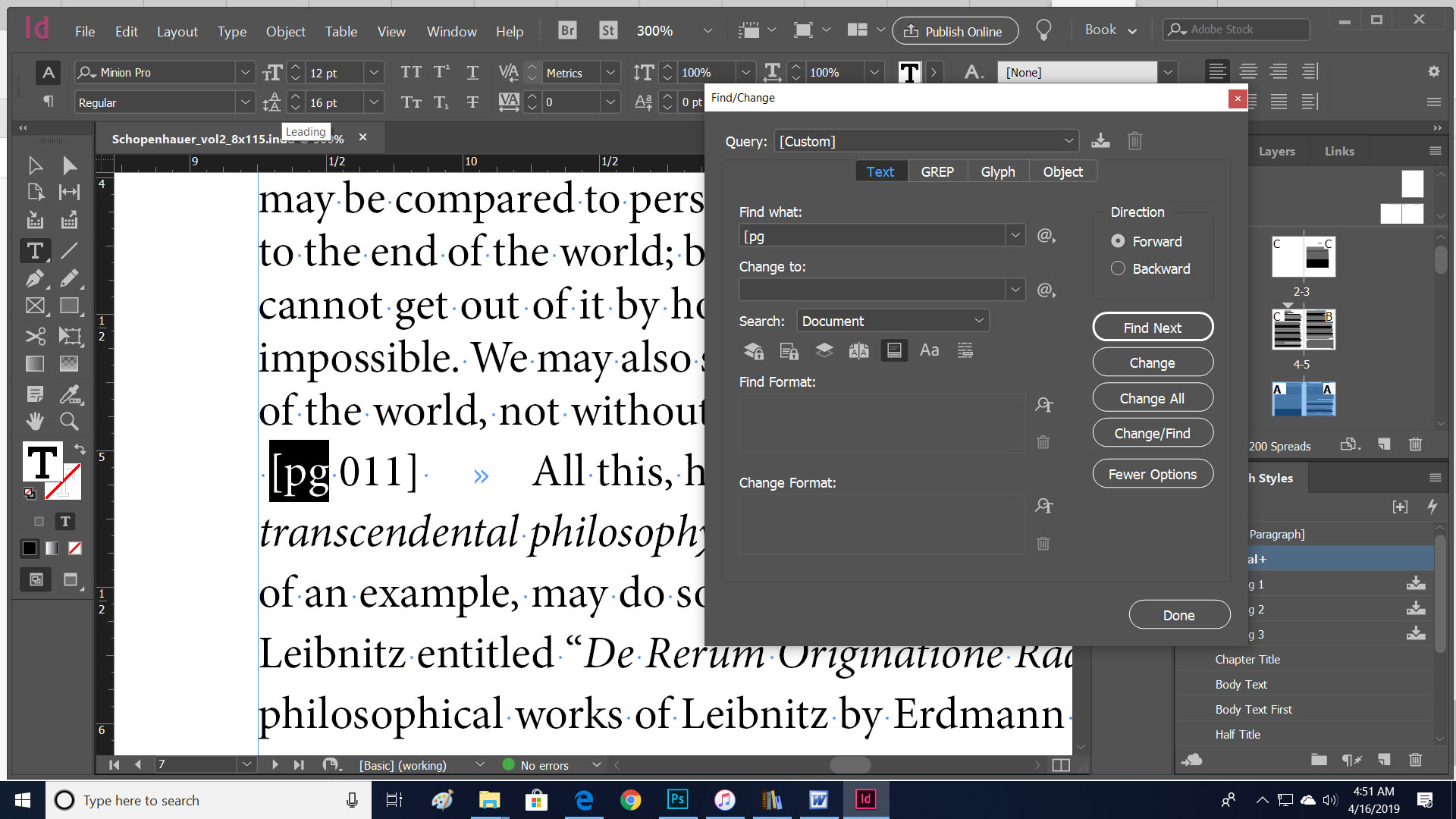Select the Type tool in toolbox
1456x819 pixels.
pyautogui.click(x=35, y=251)
